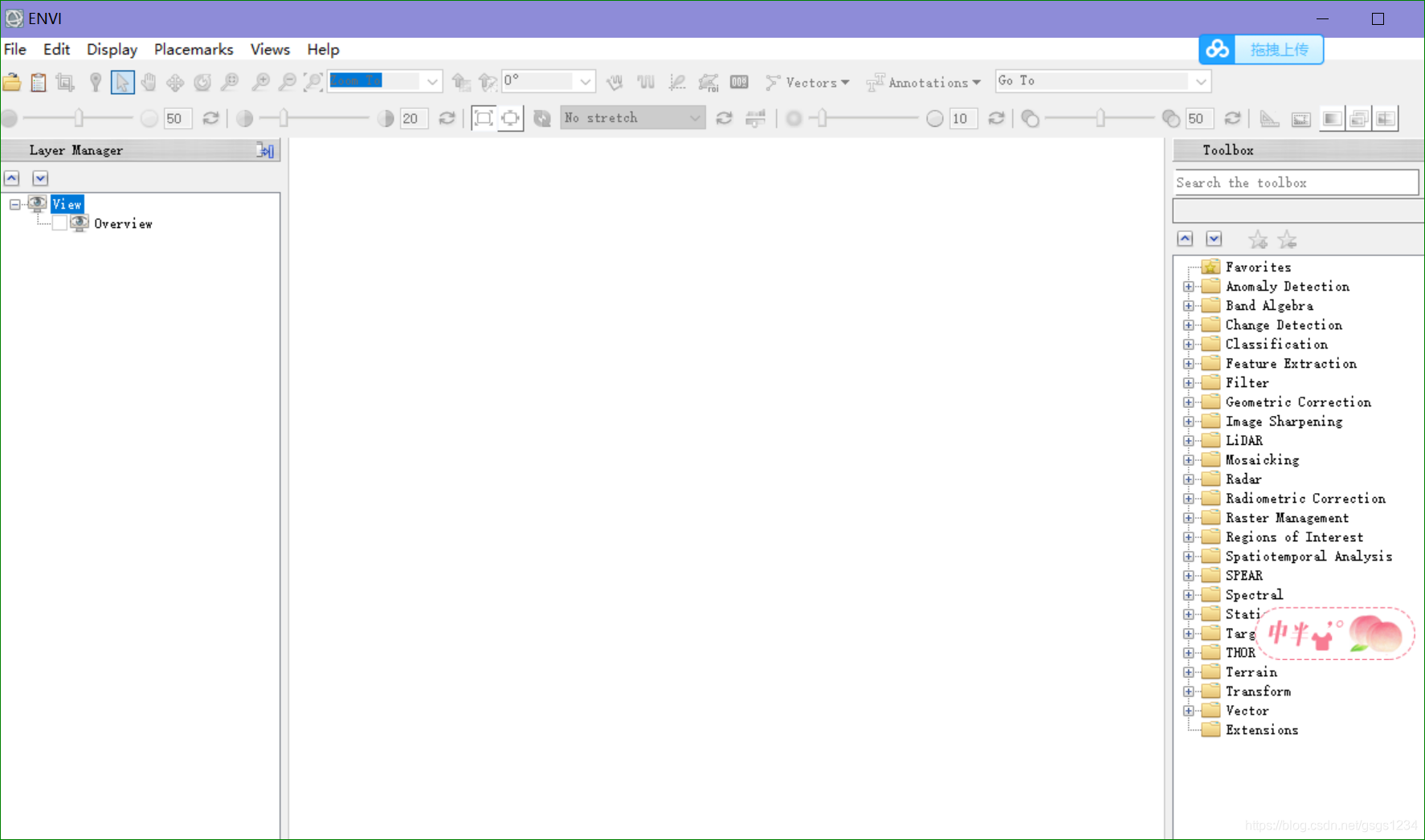The width and height of the screenshot is (1425, 840).
Task: Click the stretch on view extent icon
Action: (510, 118)
